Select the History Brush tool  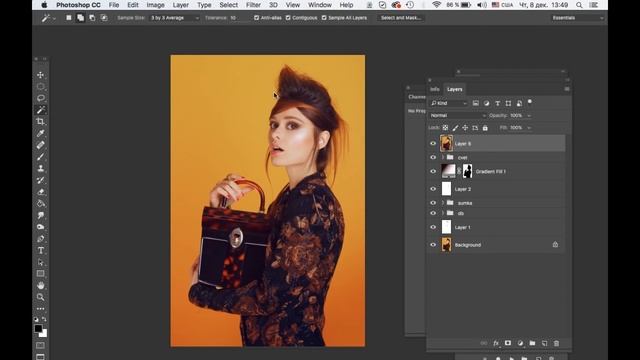click(40, 180)
